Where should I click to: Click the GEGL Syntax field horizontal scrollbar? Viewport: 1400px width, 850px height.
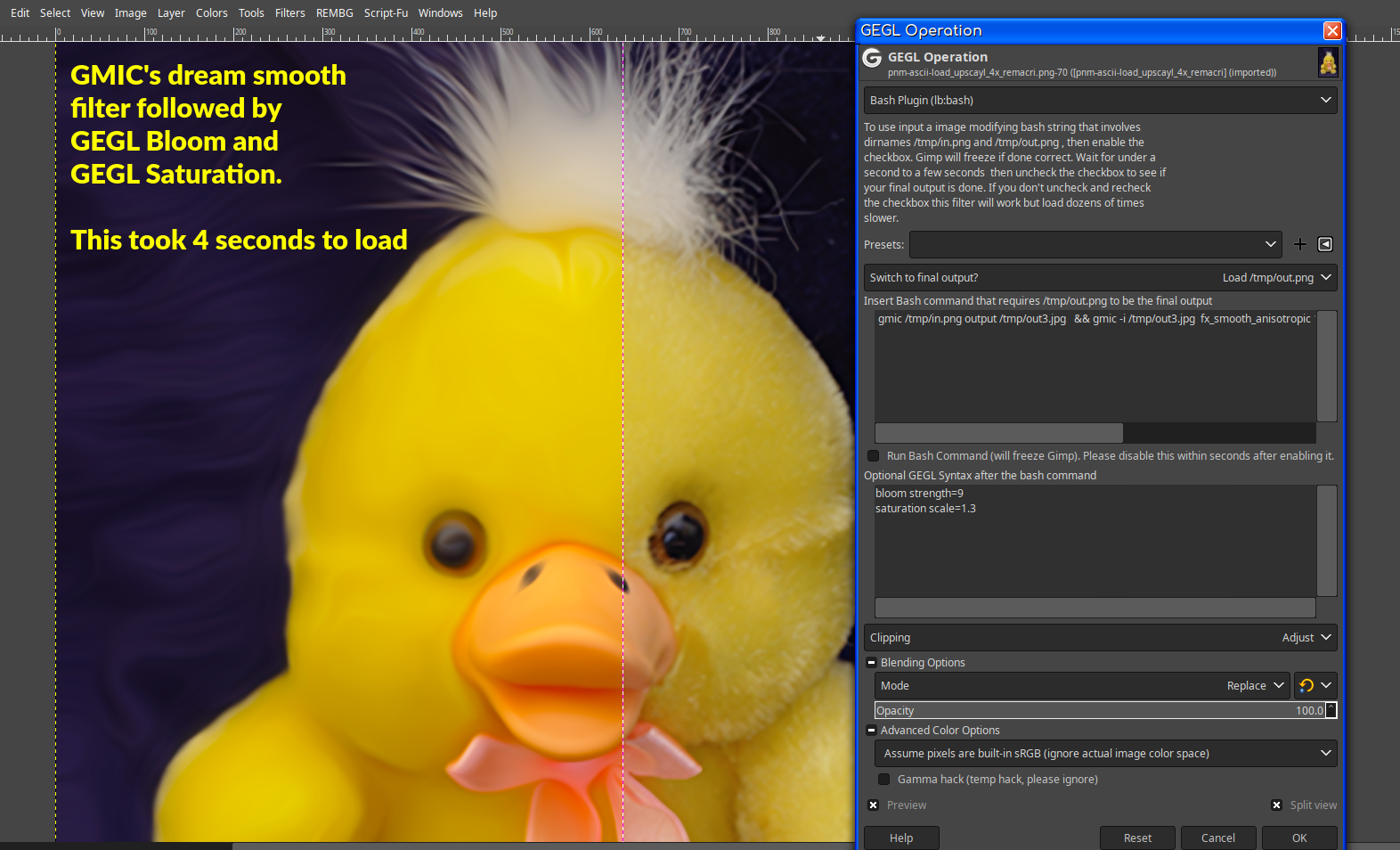click(1095, 608)
